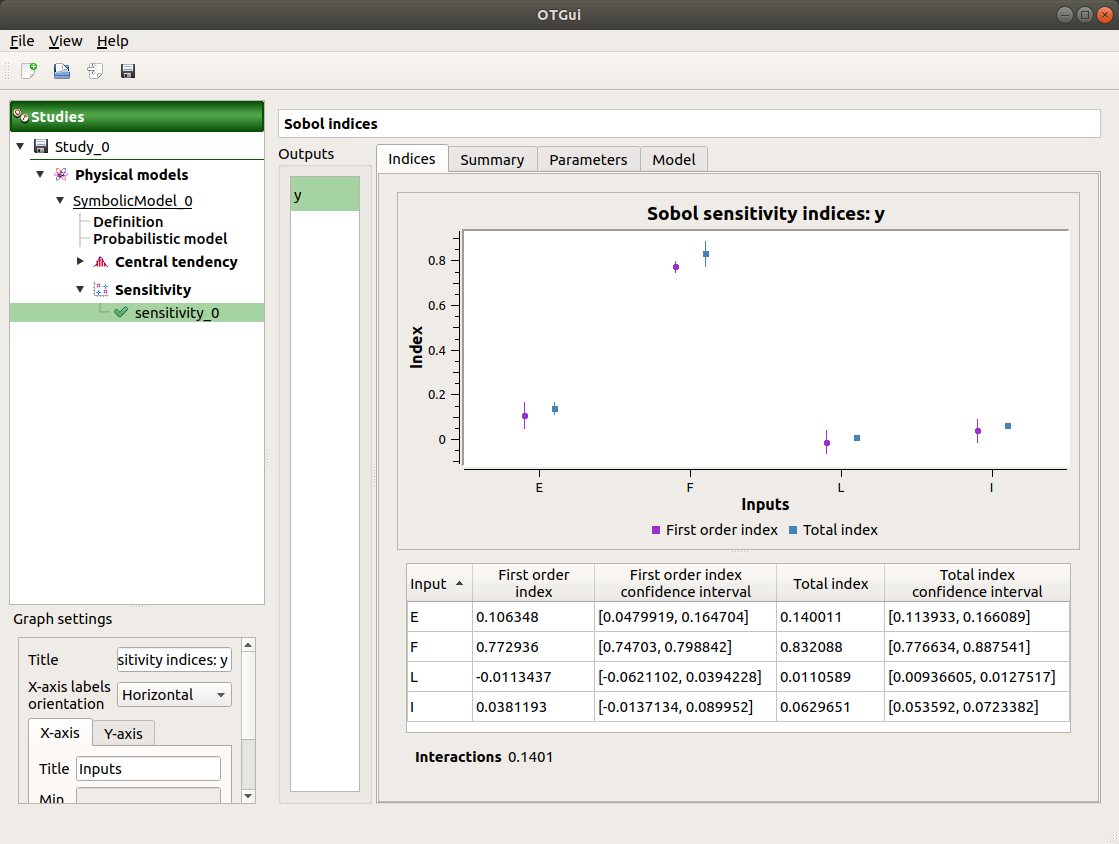Select the histogram icon next to Central tendency
1119x844 pixels.
click(99, 261)
